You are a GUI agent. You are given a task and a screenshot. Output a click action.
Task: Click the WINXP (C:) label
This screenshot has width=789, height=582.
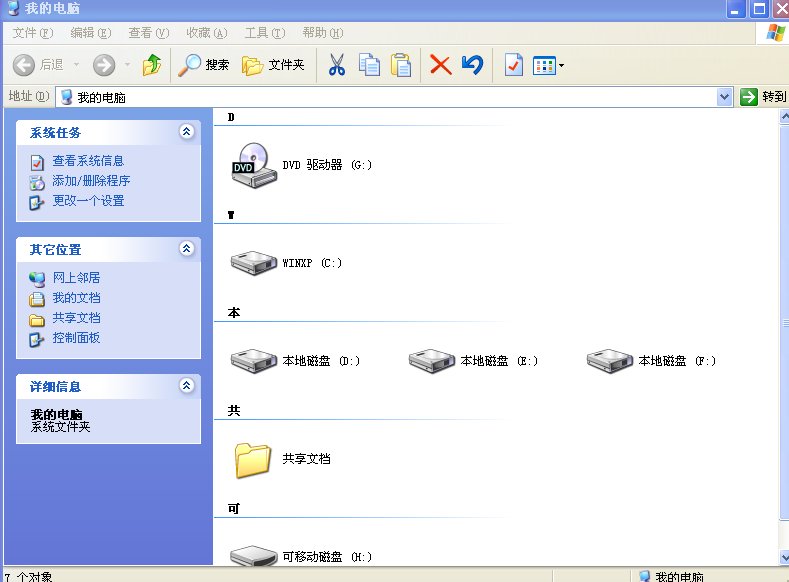[x=312, y=263]
